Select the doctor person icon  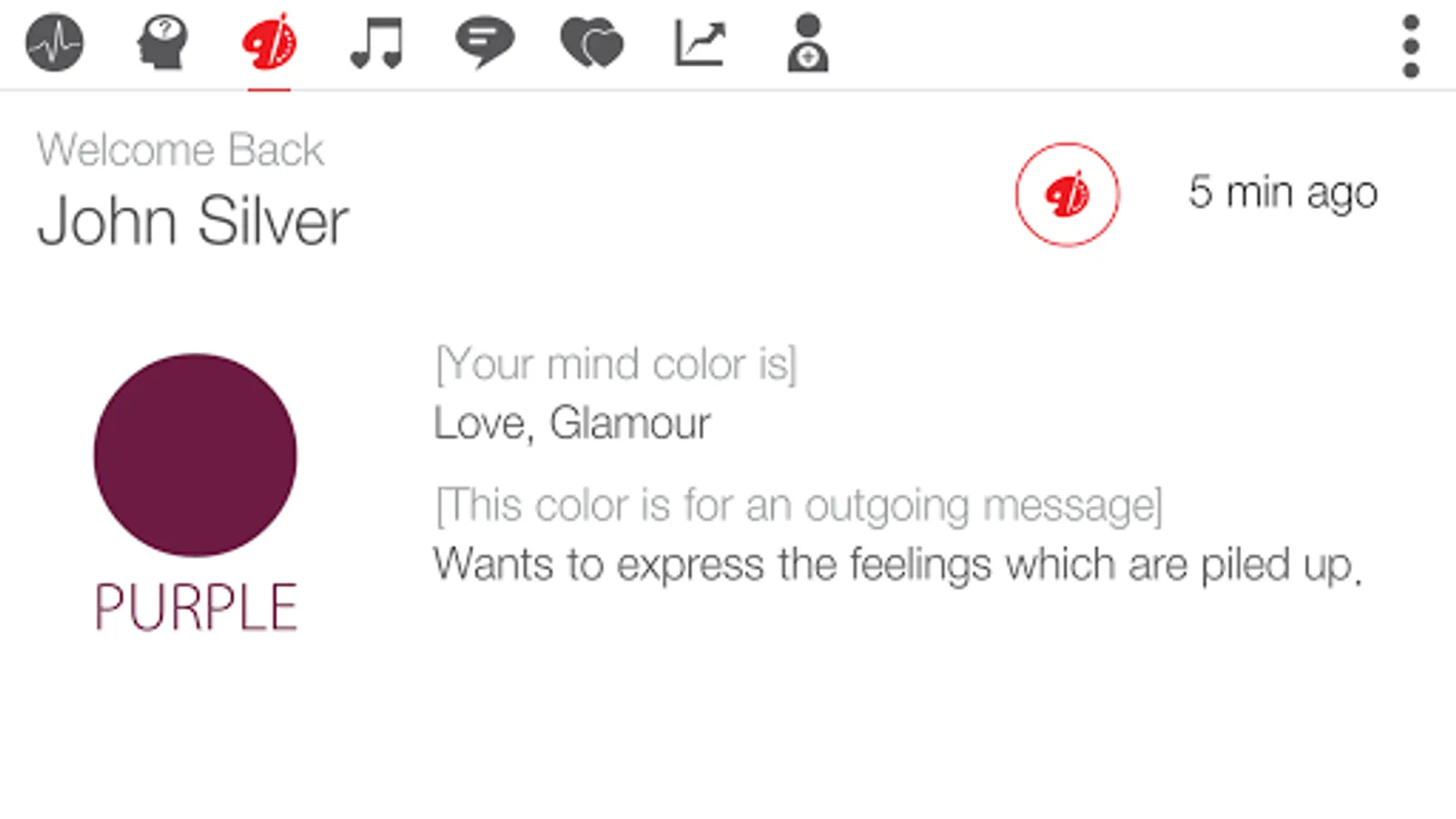click(x=807, y=42)
